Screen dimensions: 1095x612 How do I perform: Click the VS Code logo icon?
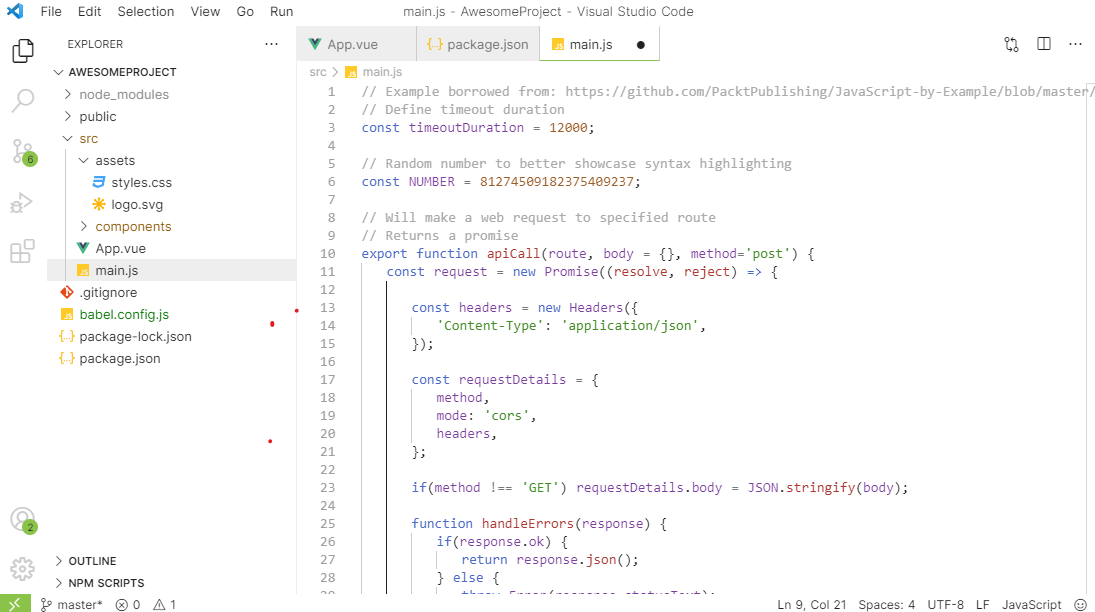(x=15, y=11)
